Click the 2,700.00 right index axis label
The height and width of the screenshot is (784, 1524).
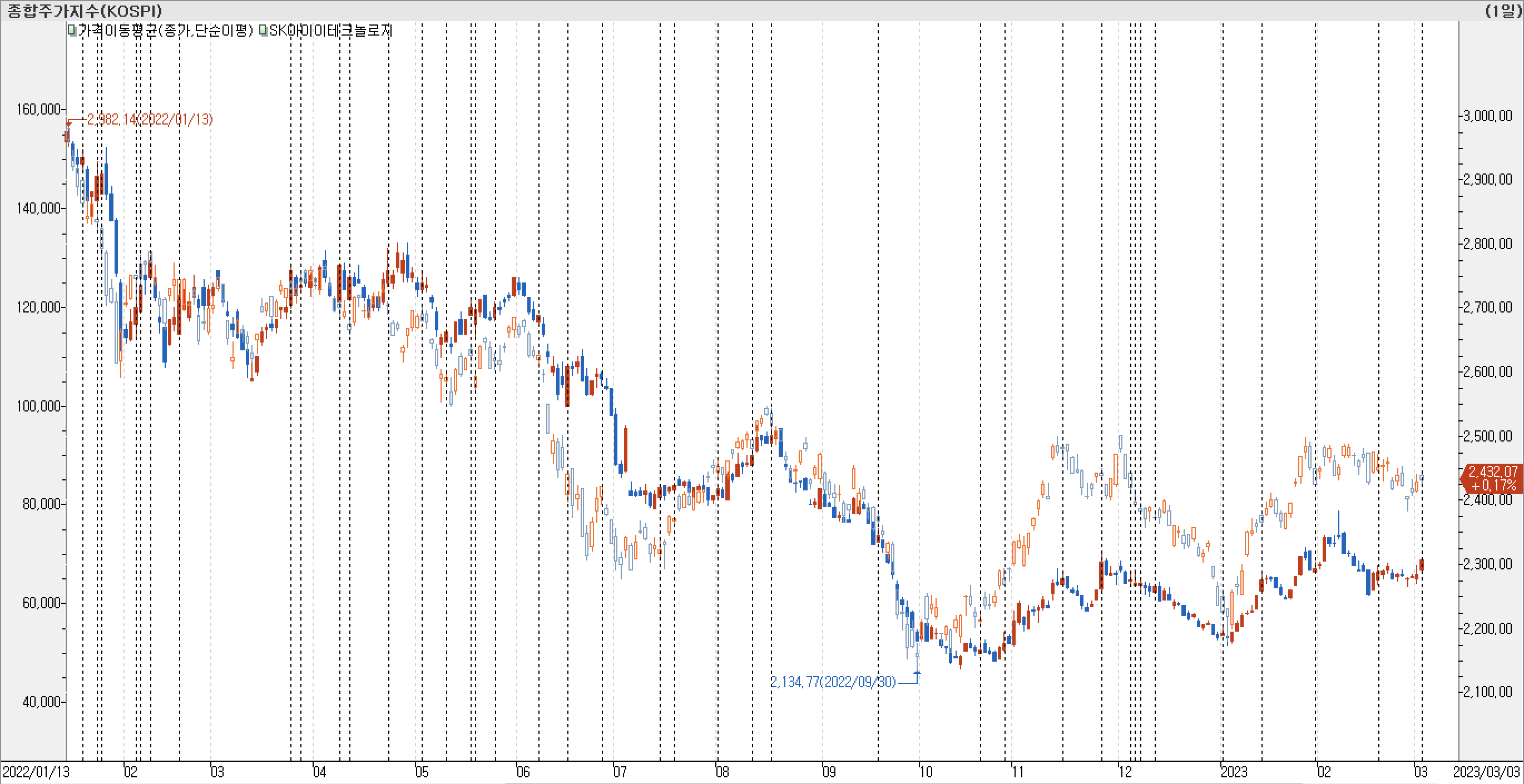[1487, 307]
